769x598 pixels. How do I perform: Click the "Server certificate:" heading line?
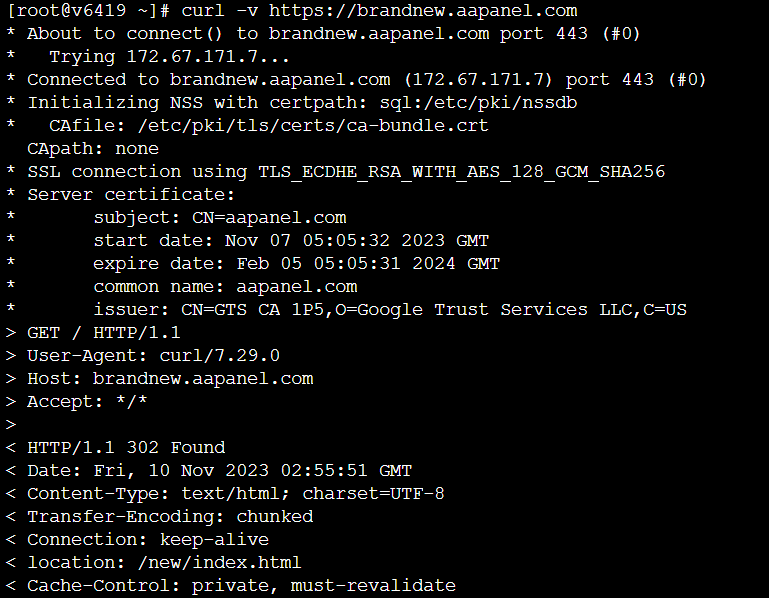point(131,194)
